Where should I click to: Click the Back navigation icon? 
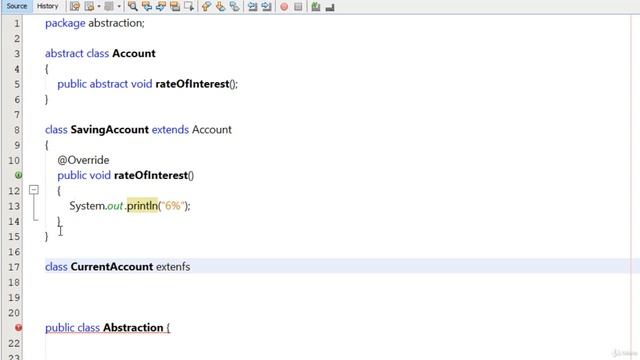pos(89,7)
